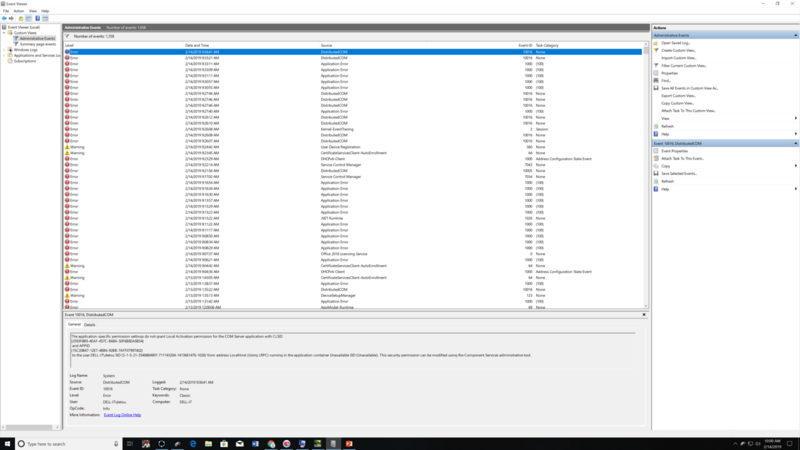Click Import Custom View action
Screen dimensions: 800x450
(x=679, y=58)
